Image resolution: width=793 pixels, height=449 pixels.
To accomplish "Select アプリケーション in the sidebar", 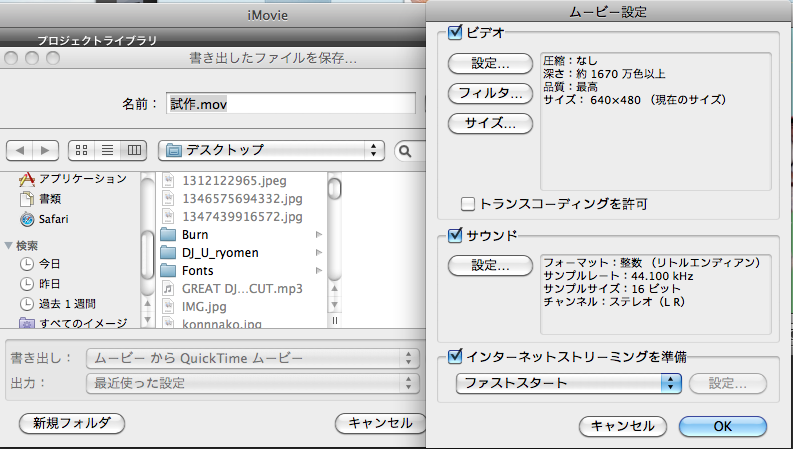I will point(82,179).
